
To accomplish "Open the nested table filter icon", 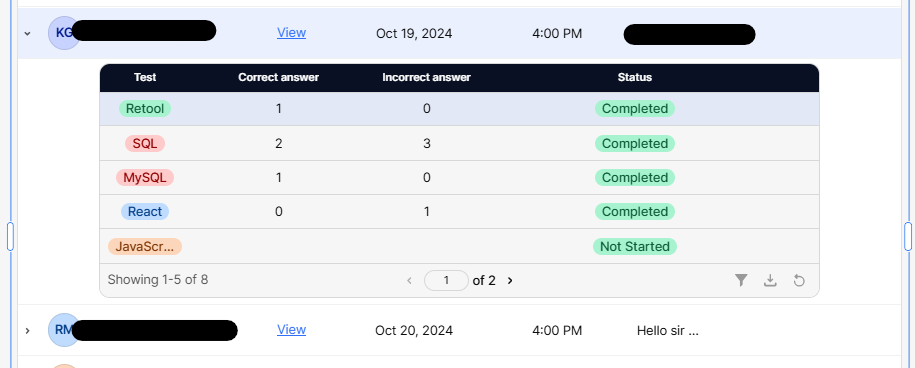I will (741, 281).
